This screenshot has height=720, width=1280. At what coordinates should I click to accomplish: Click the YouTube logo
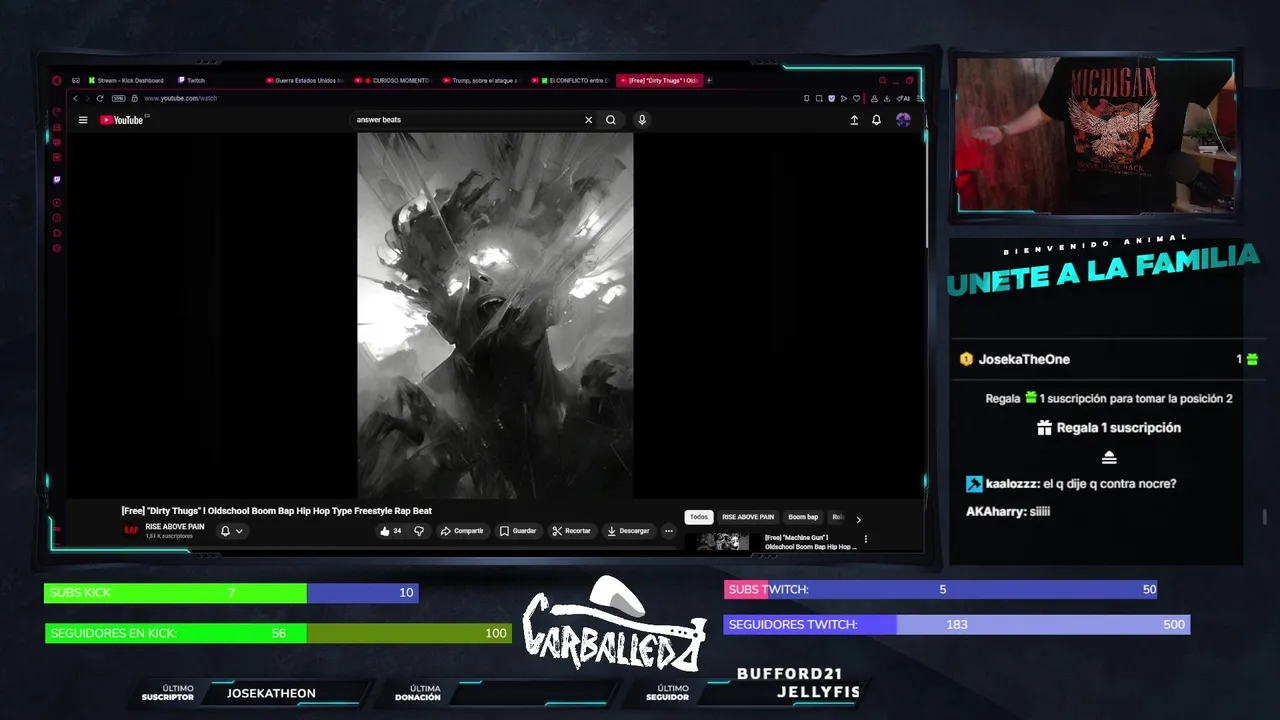pos(121,120)
